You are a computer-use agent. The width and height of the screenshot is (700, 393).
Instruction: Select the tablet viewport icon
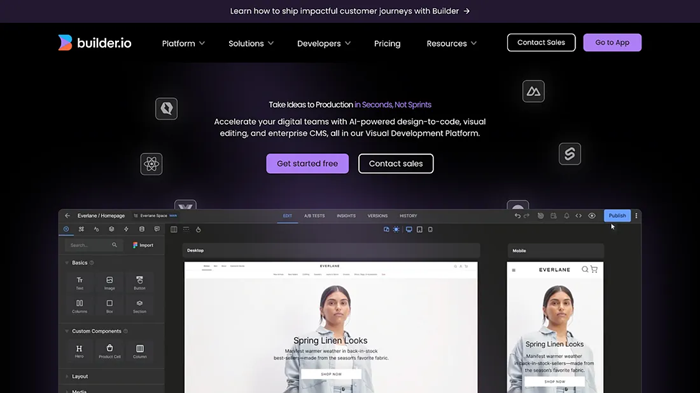point(420,230)
